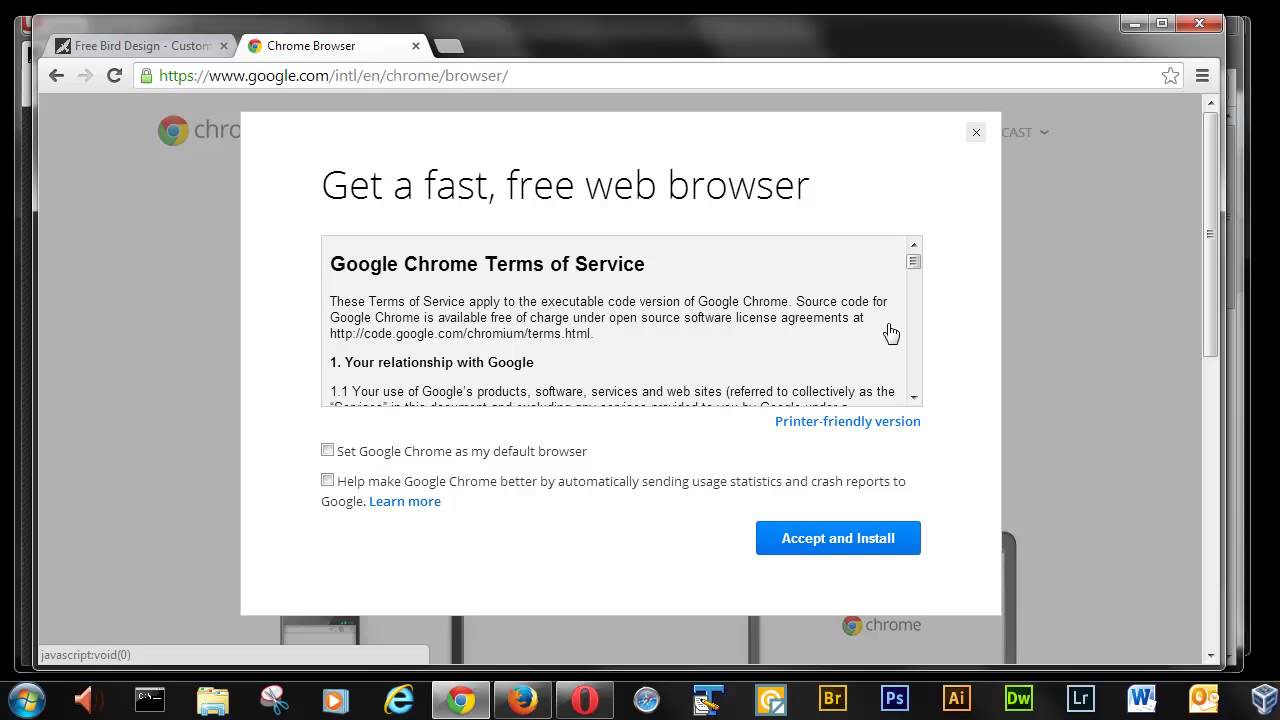The height and width of the screenshot is (720, 1280).
Task: Close the Chrome Browser tab
Action: click(x=416, y=46)
